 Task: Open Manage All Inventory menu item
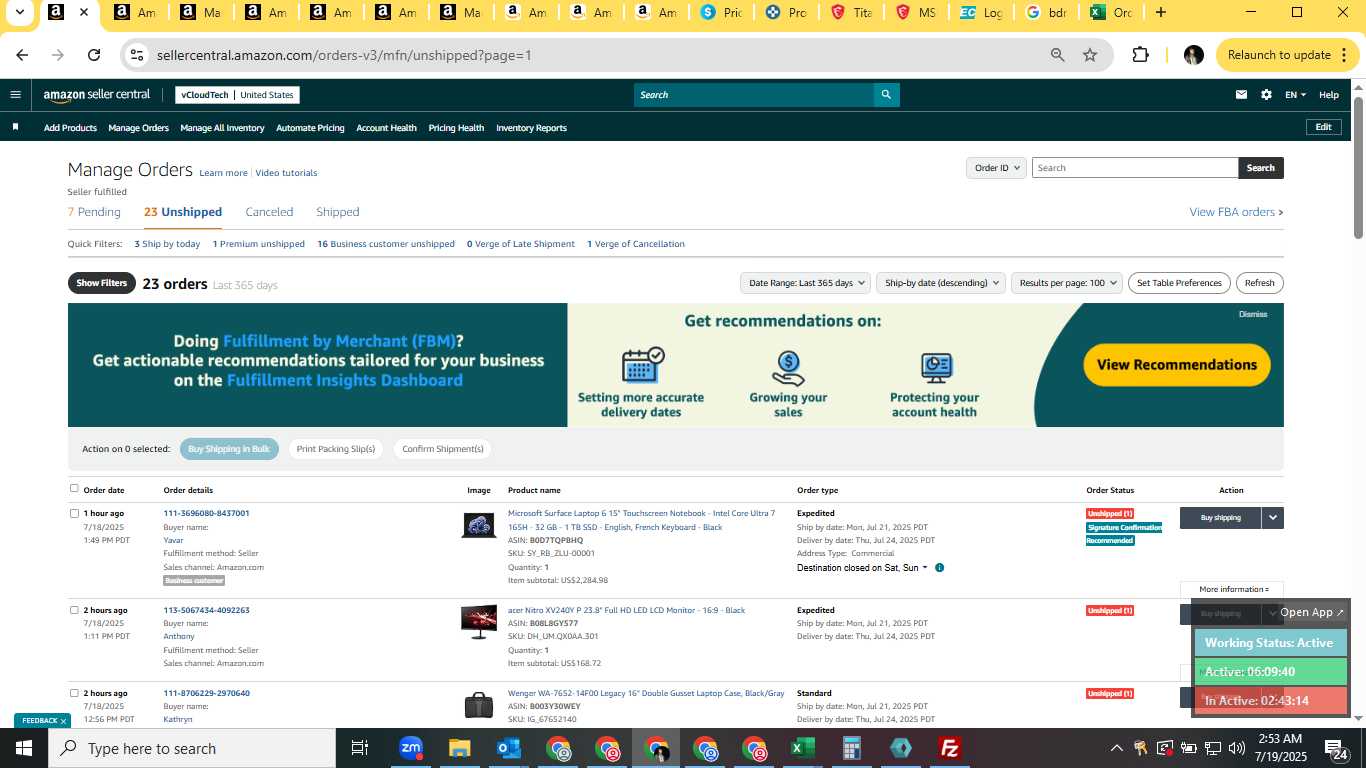click(x=222, y=128)
